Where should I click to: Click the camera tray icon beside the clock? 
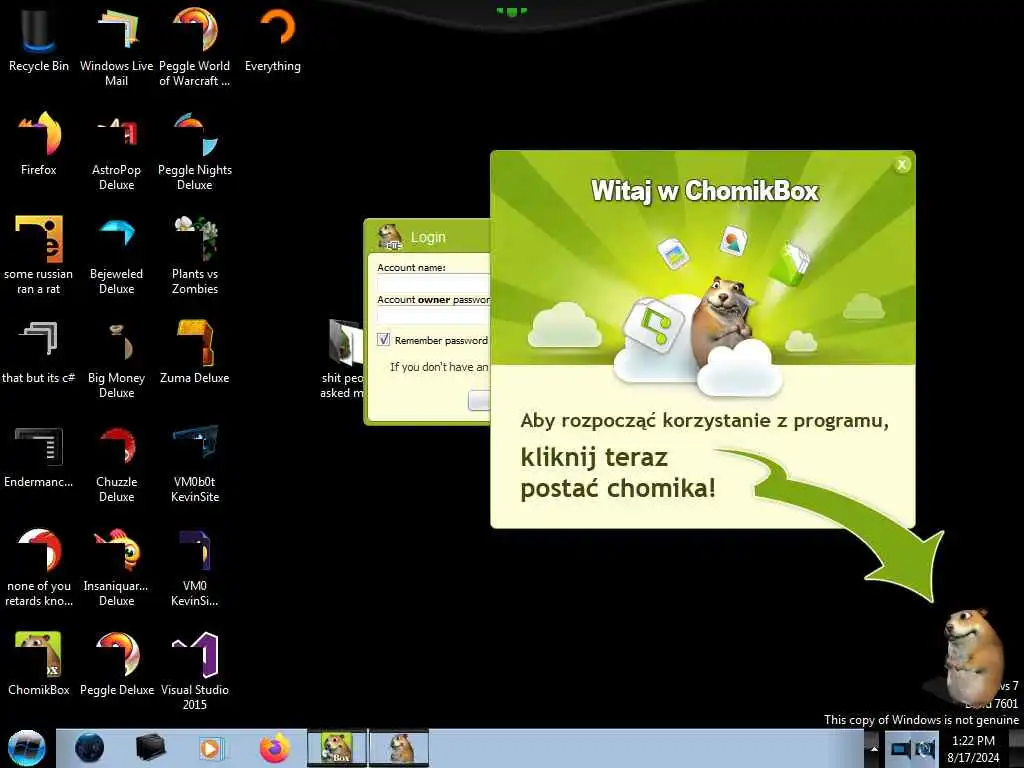click(x=926, y=749)
